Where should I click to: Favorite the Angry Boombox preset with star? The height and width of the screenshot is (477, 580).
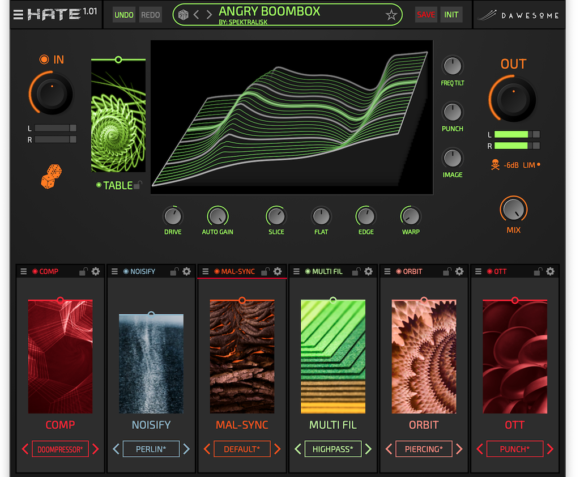391,15
